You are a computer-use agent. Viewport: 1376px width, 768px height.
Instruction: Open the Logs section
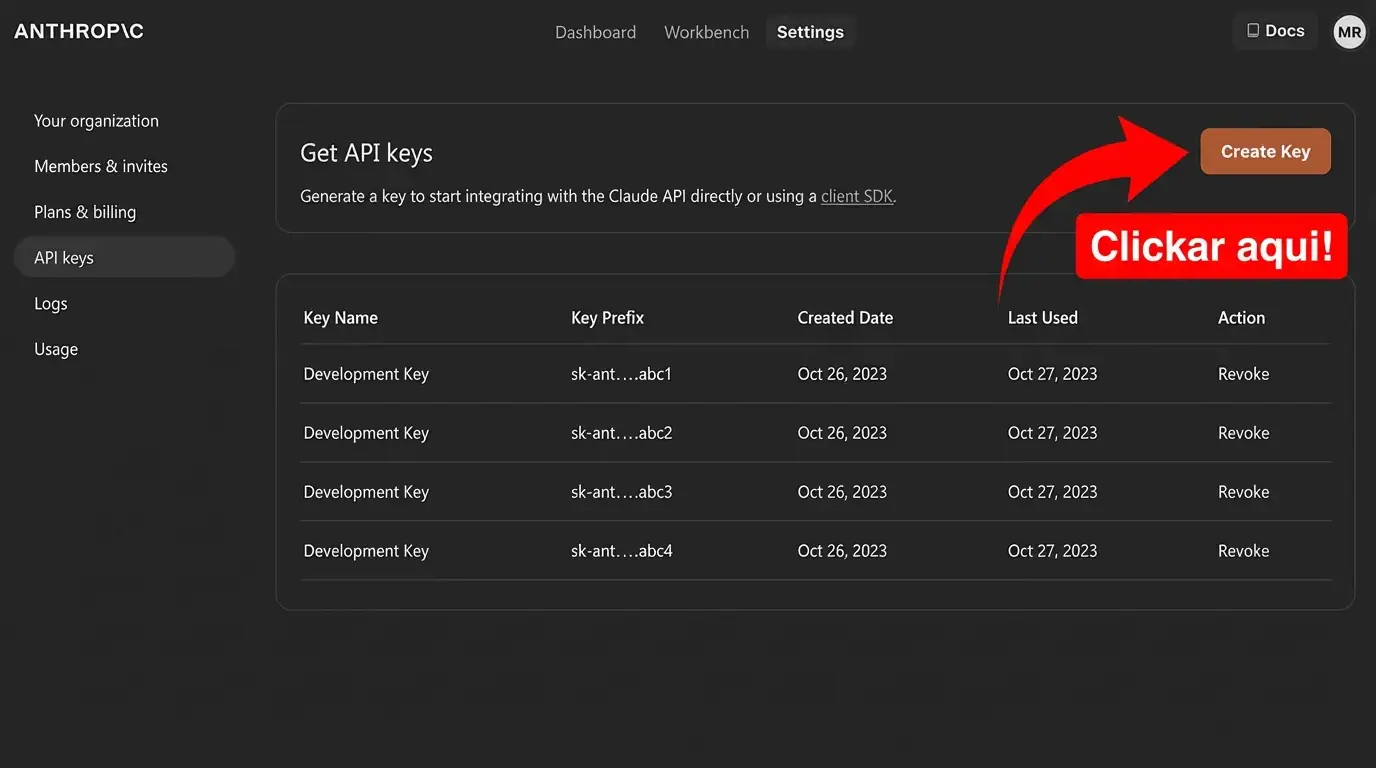coord(51,304)
